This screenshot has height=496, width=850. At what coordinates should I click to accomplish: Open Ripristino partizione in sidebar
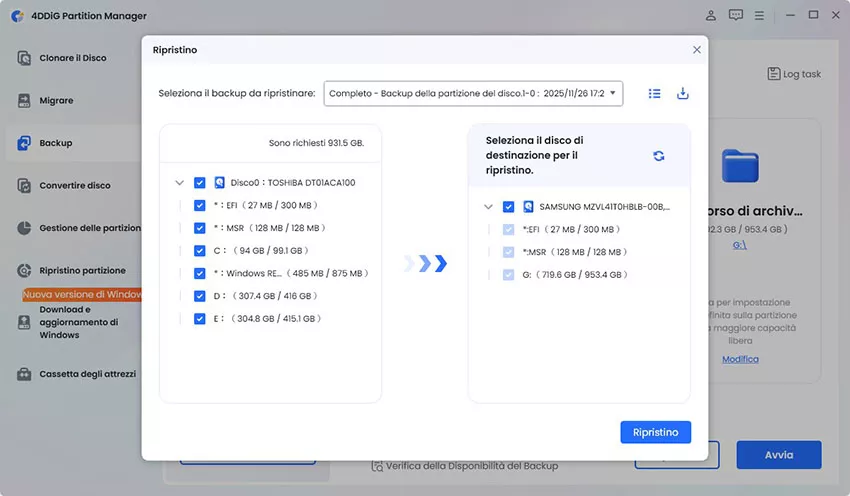[x=82, y=270]
